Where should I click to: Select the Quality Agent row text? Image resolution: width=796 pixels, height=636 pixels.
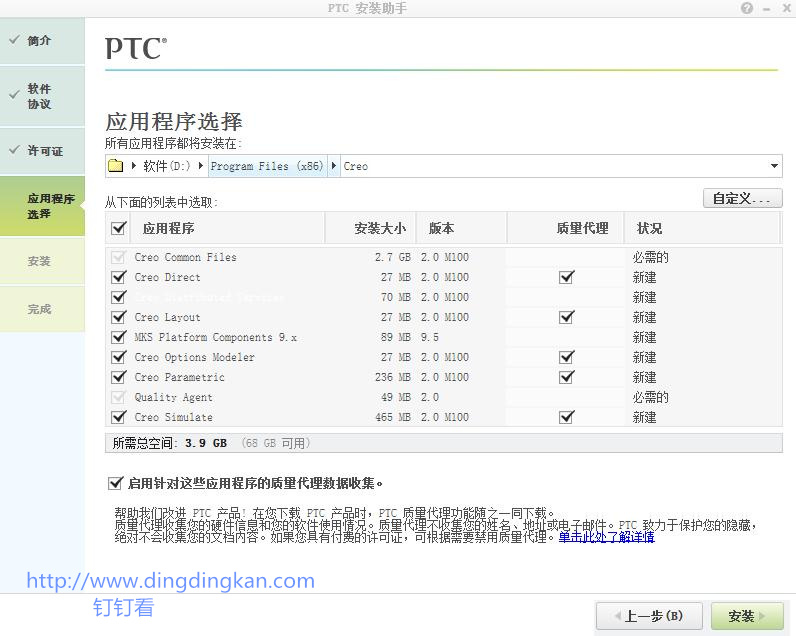click(x=173, y=397)
